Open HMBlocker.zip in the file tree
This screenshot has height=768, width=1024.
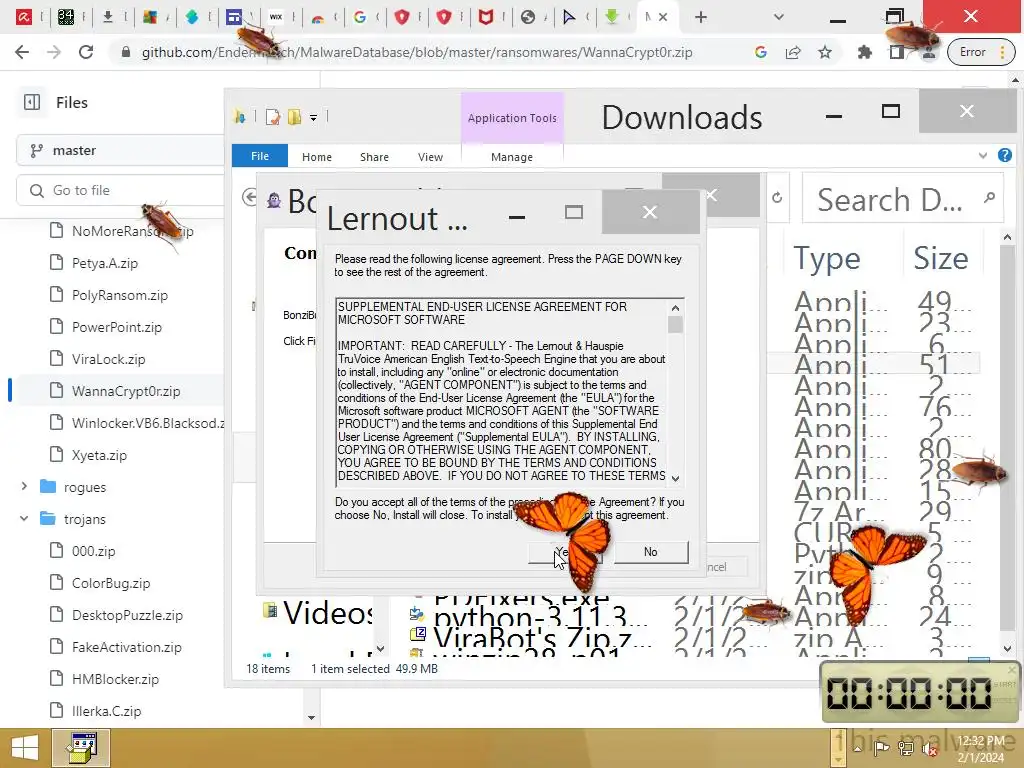115,679
